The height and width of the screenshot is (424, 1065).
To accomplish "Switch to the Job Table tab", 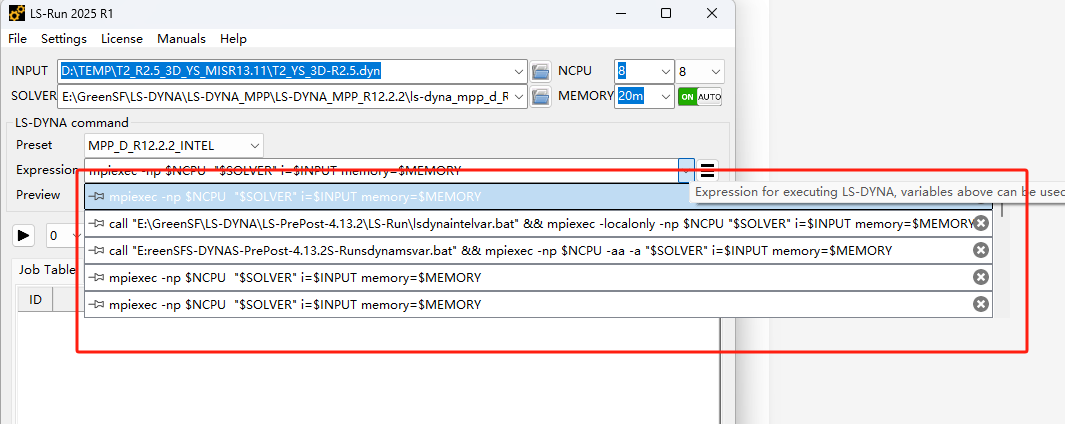I will coord(47,269).
